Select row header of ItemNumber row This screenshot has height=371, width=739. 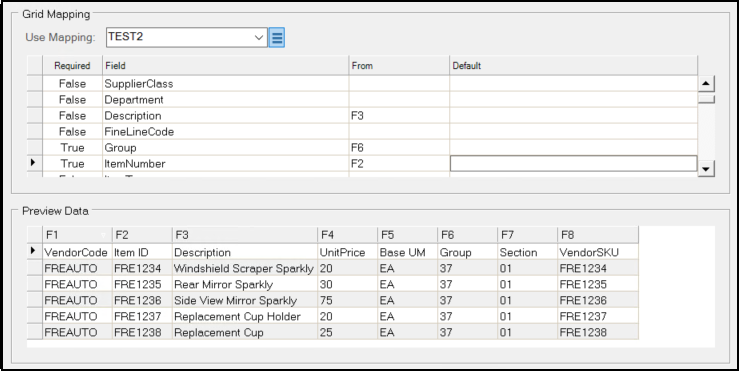(x=34, y=163)
